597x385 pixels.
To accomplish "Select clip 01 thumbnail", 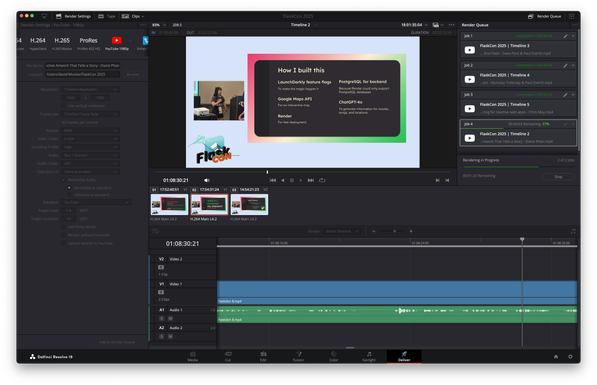I will click(169, 204).
